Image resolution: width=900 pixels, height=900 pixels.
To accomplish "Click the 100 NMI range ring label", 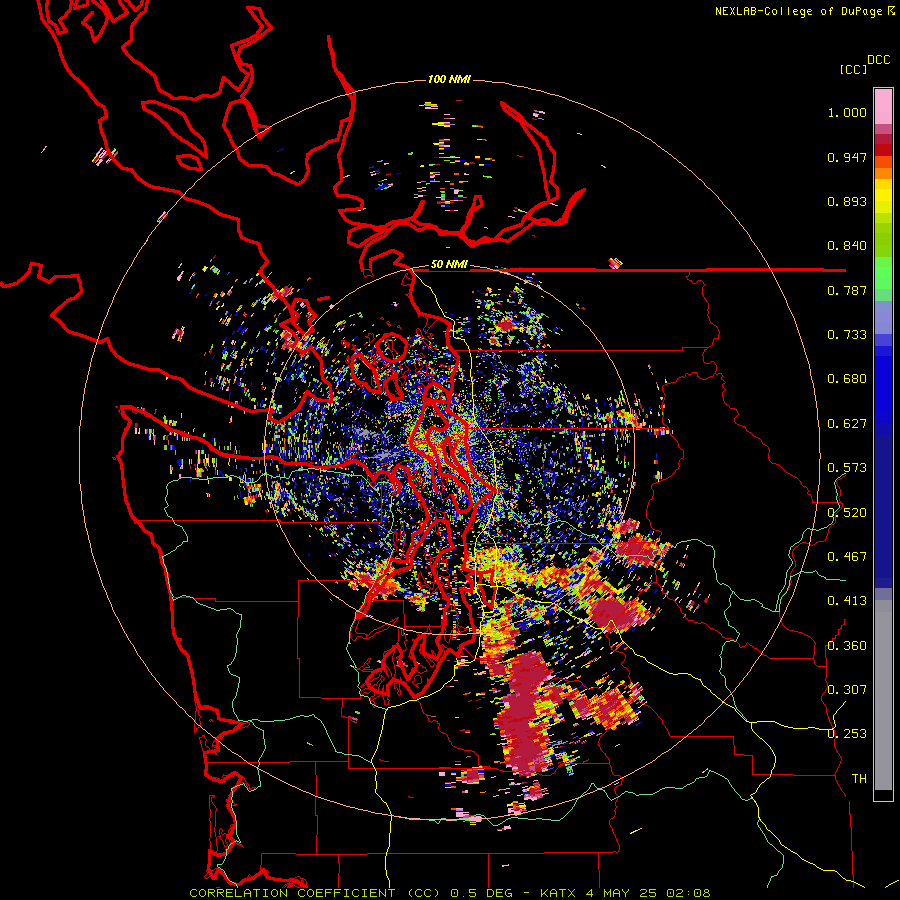I will pyautogui.click(x=449, y=79).
